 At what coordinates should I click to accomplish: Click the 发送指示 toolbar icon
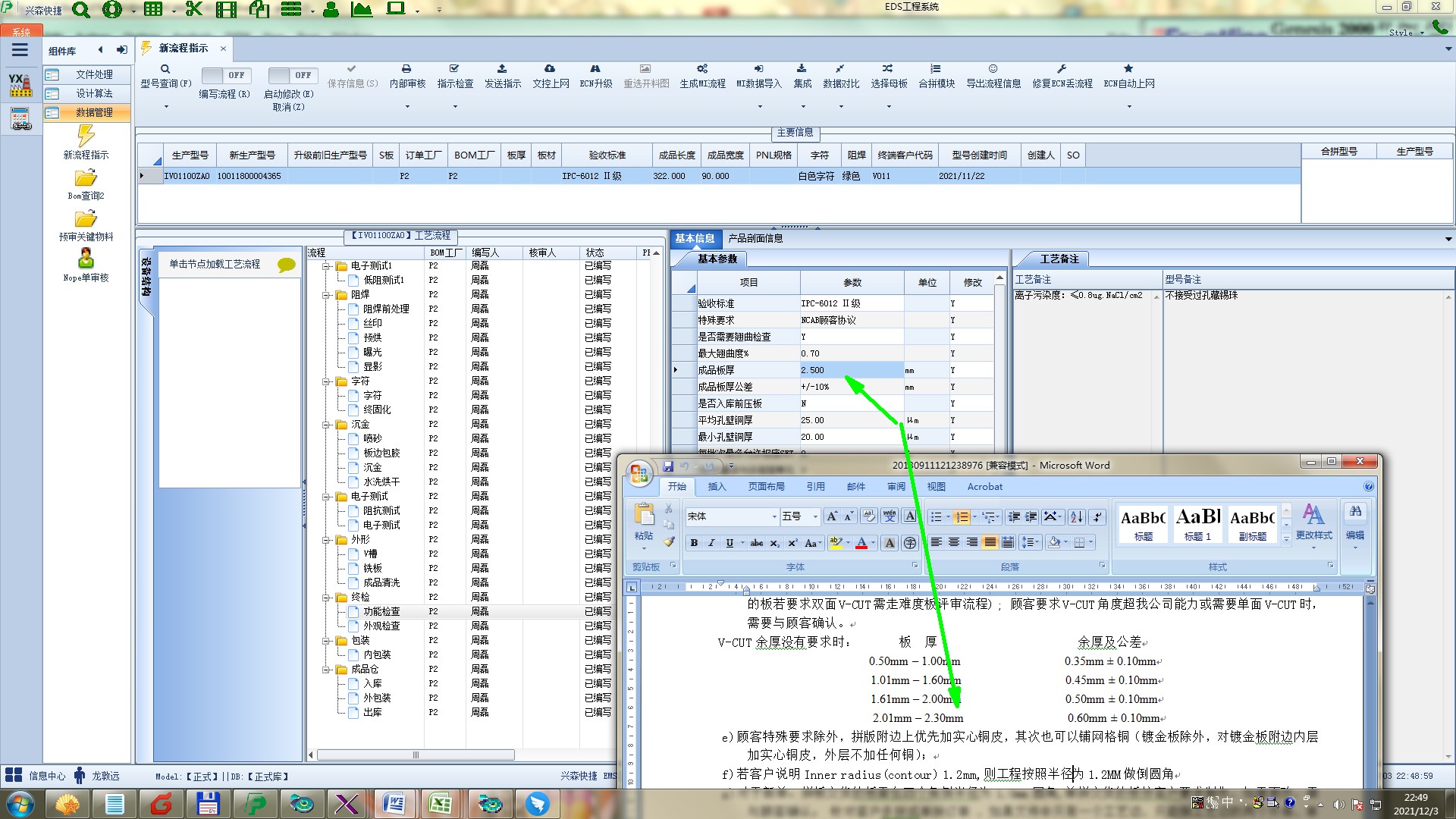pyautogui.click(x=502, y=69)
